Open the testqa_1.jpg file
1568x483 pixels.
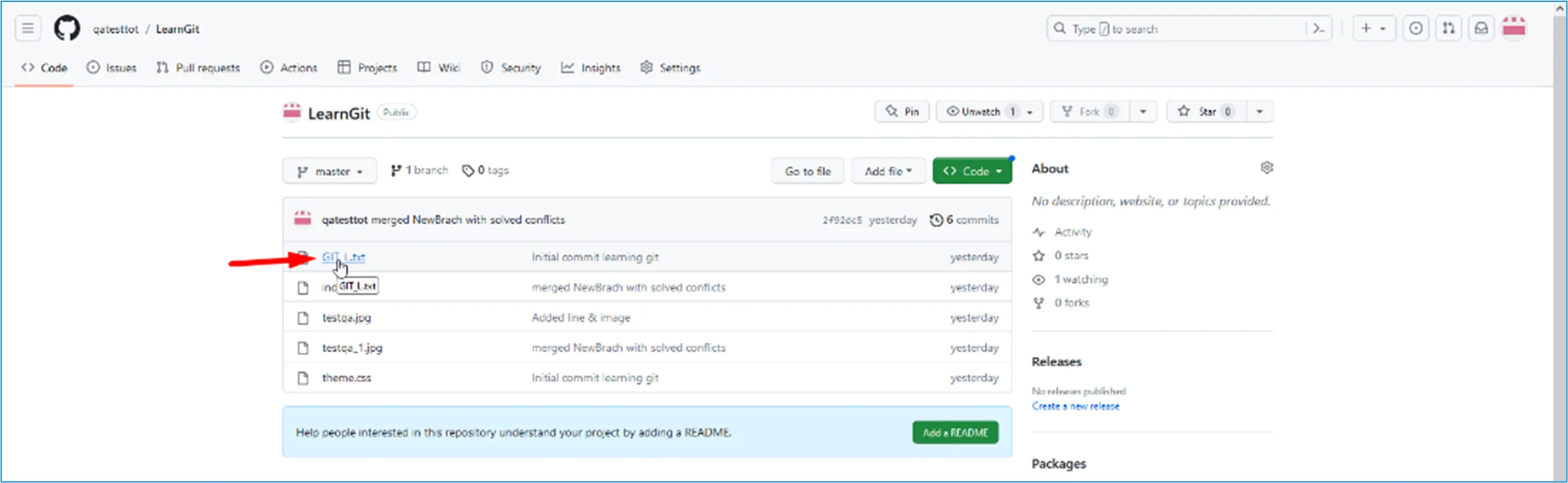click(x=352, y=348)
